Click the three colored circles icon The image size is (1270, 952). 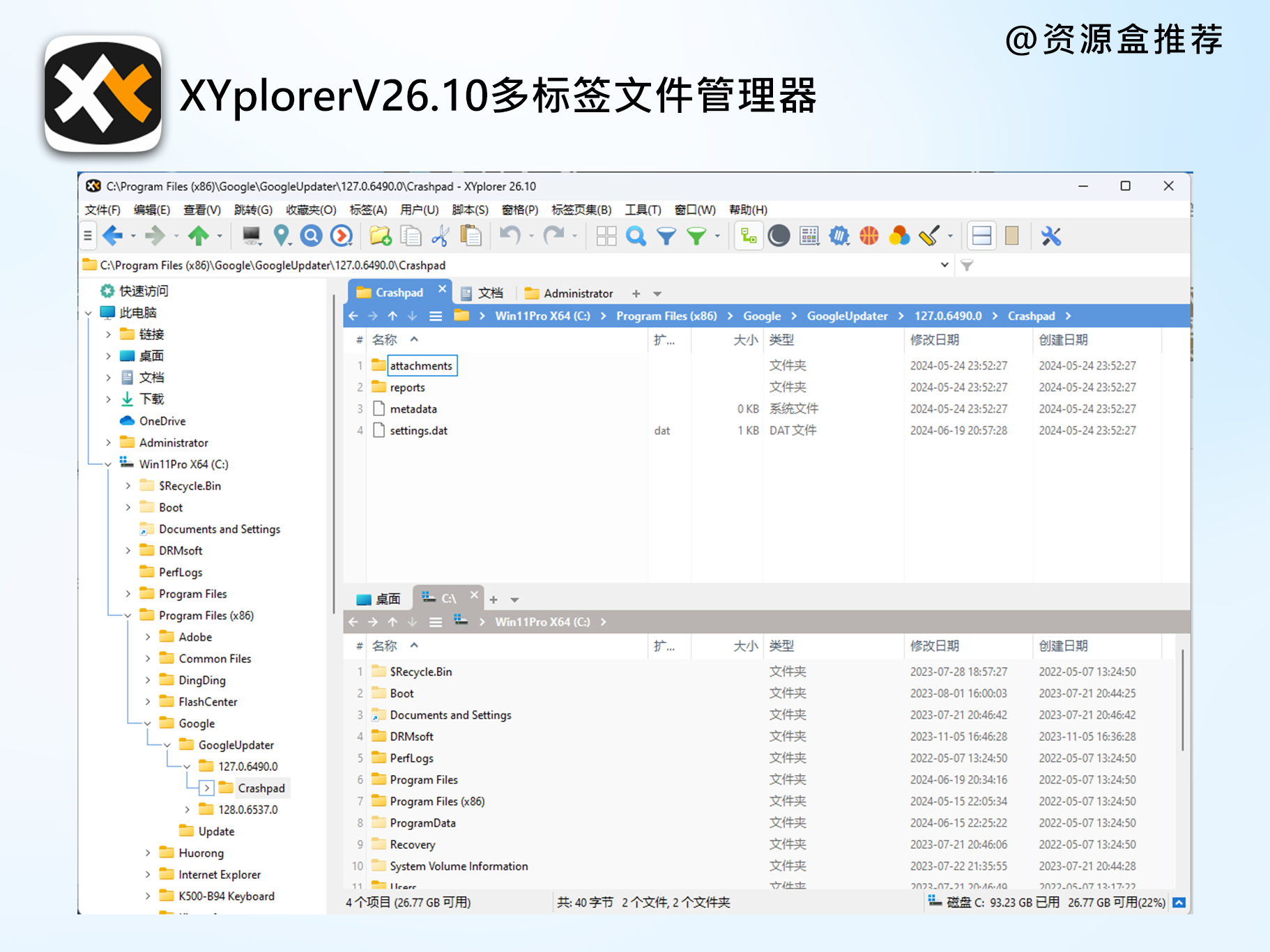(899, 236)
